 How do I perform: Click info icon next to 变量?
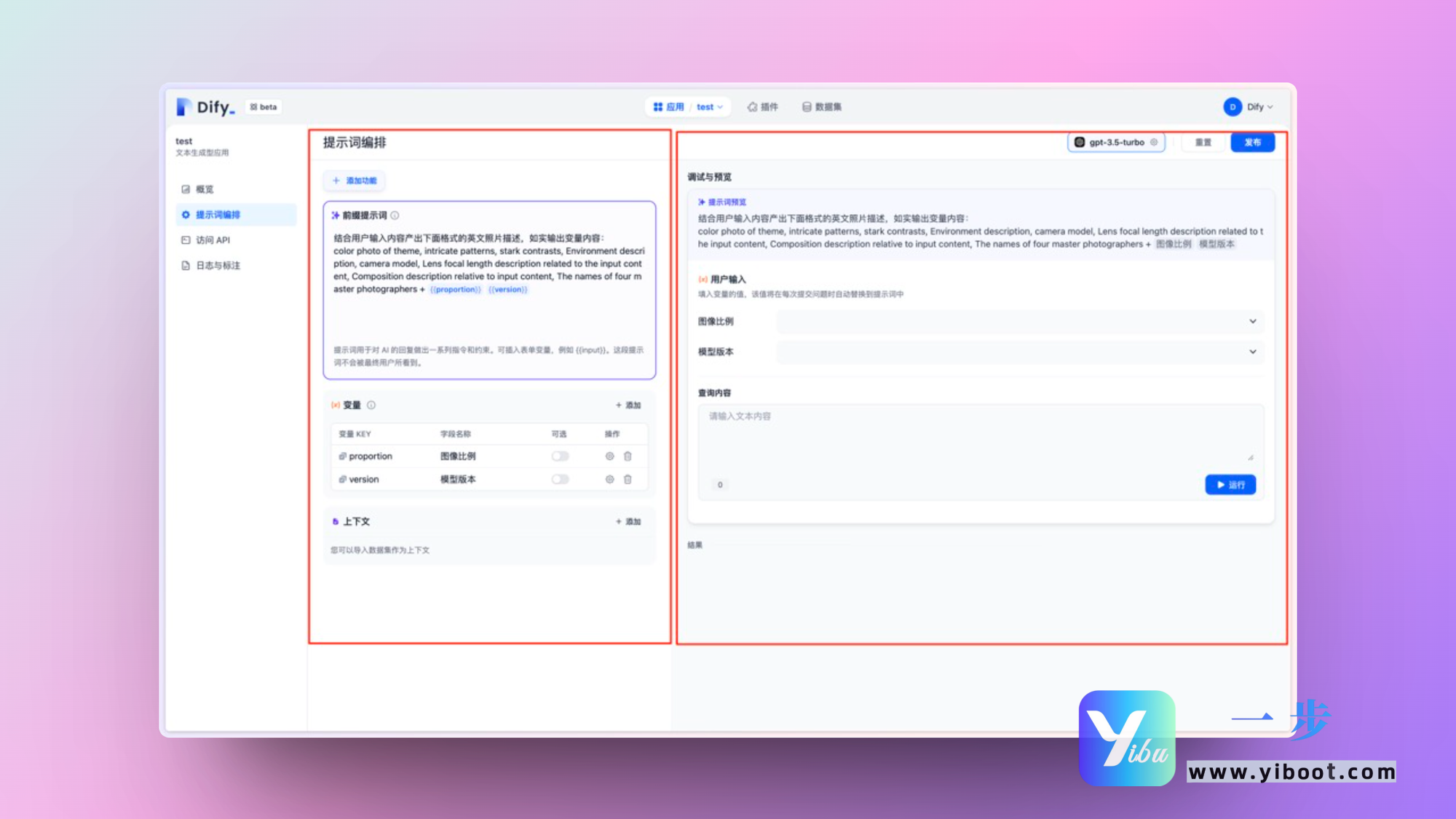tap(371, 405)
